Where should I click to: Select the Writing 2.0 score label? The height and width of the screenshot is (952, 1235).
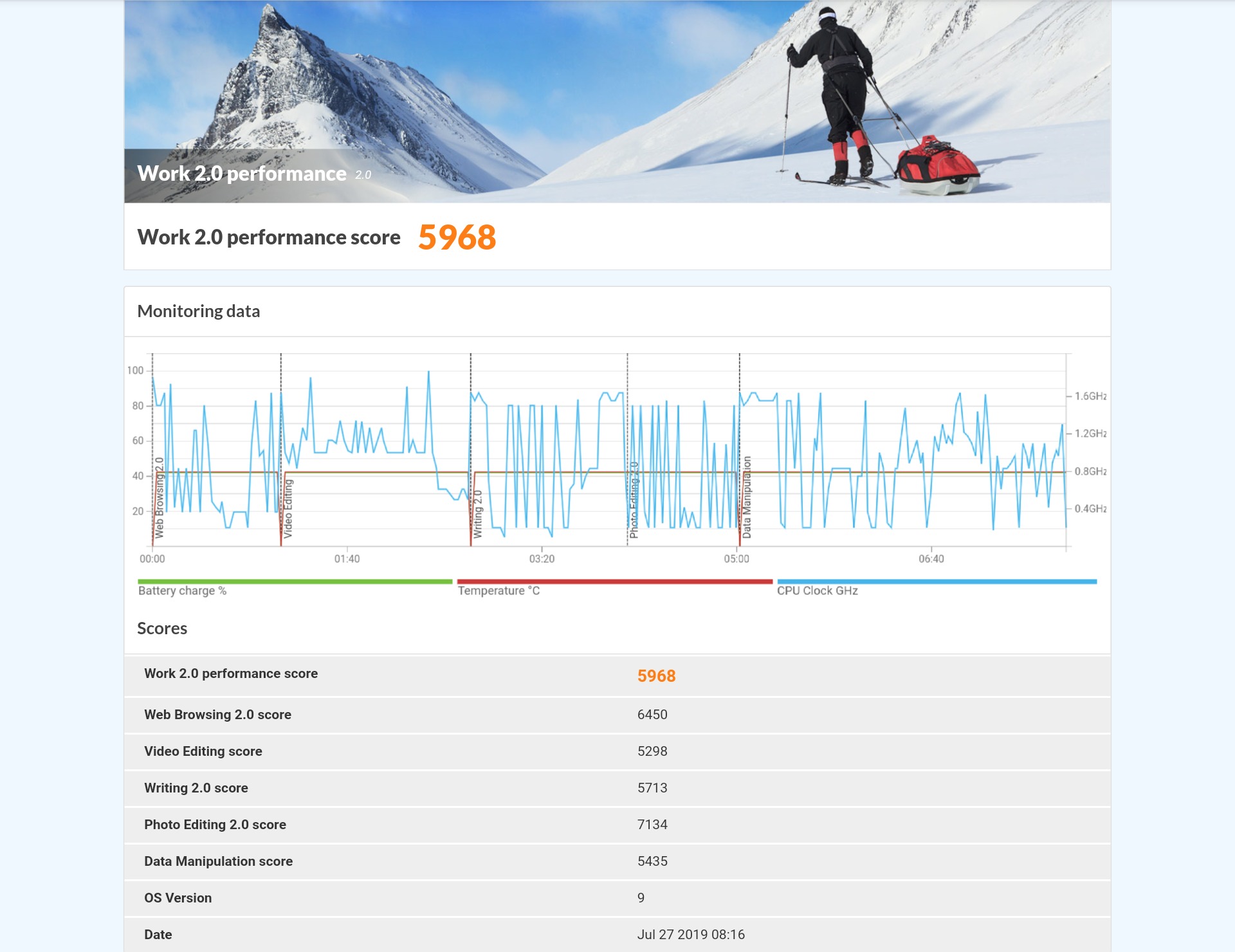click(196, 788)
